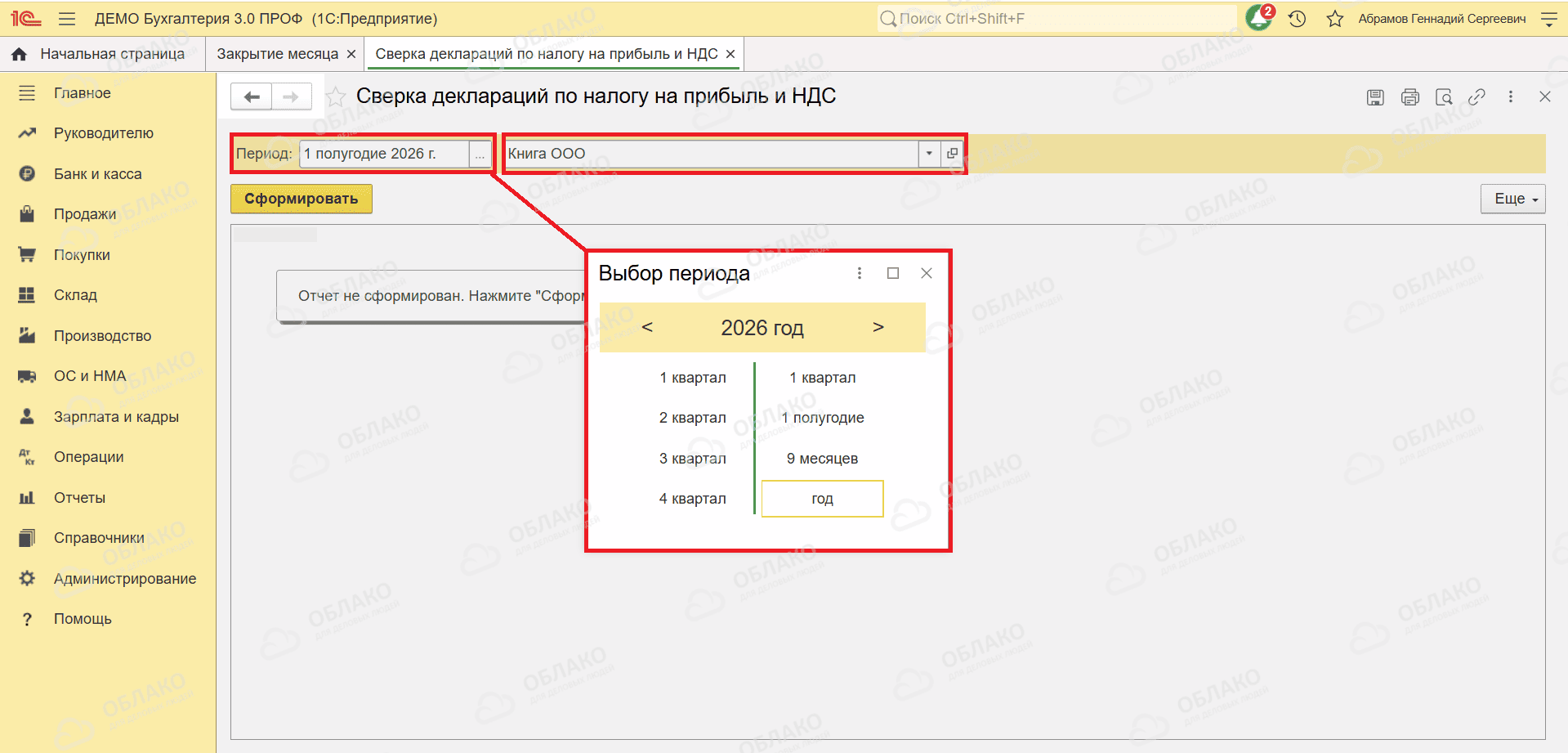Image resolution: width=1568 pixels, height=753 pixels.
Task: Go to next year arrow
Action: [x=878, y=327]
